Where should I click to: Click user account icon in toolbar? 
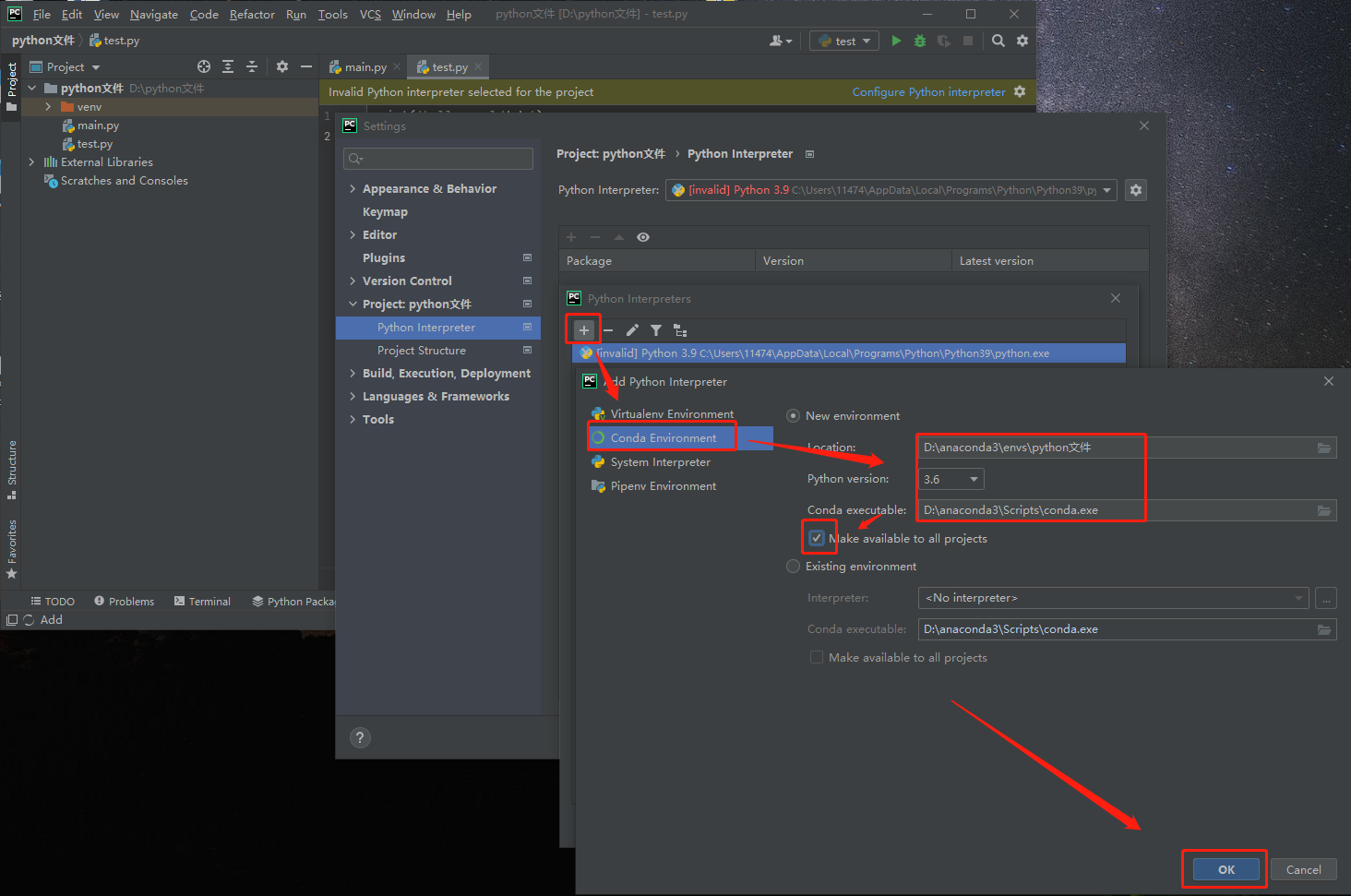pyautogui.click(x=781, y=41)
